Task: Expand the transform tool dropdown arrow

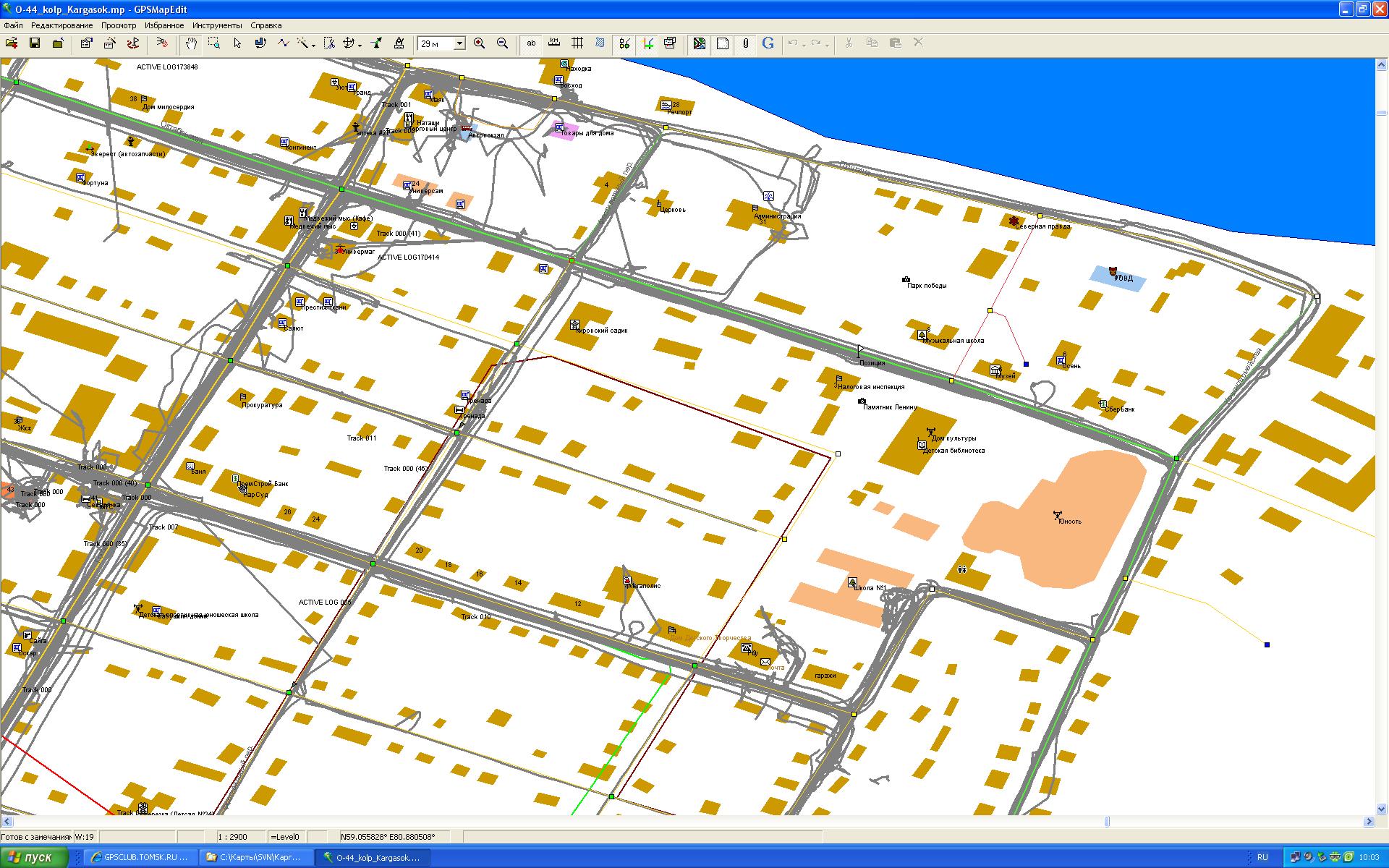Action: (x=360, y=45)
